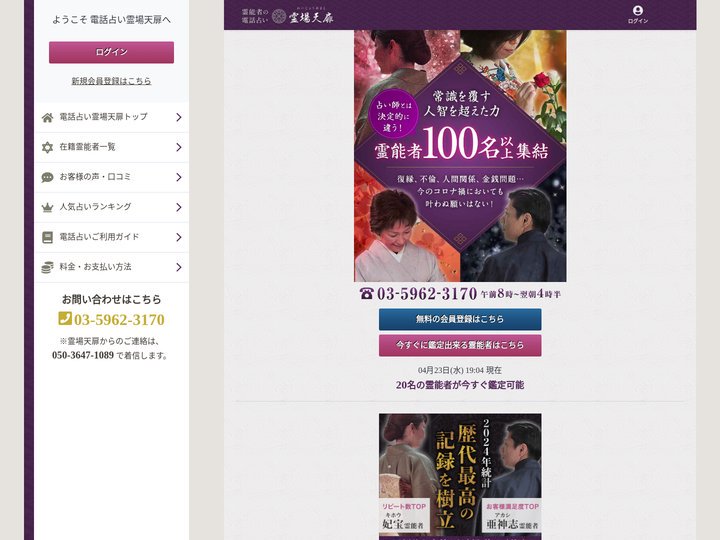
Task: Click the speech bubble icon for お客様の声・口コミ
Action: (47, 177)
